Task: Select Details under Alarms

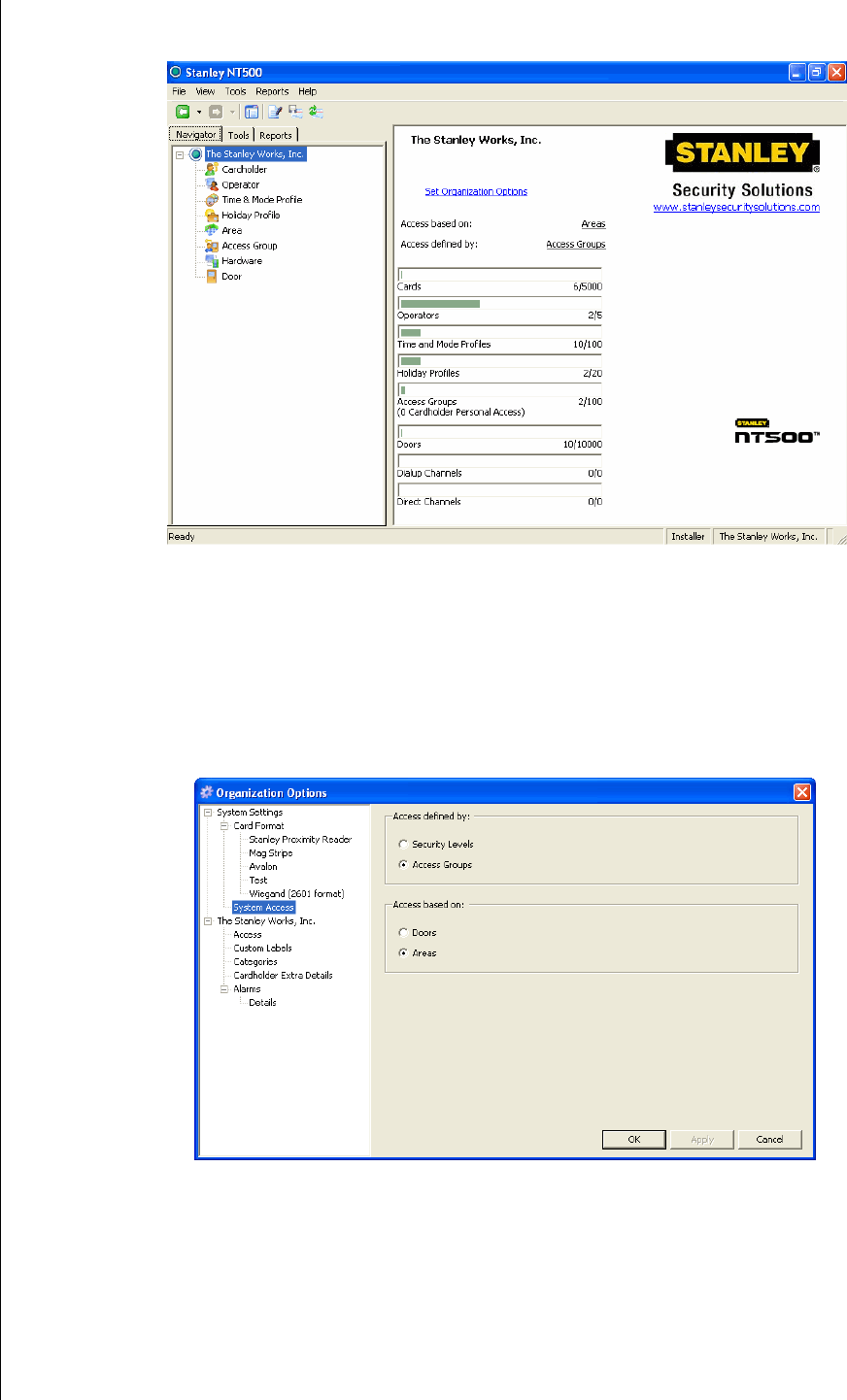Action: click(262, 1003)
